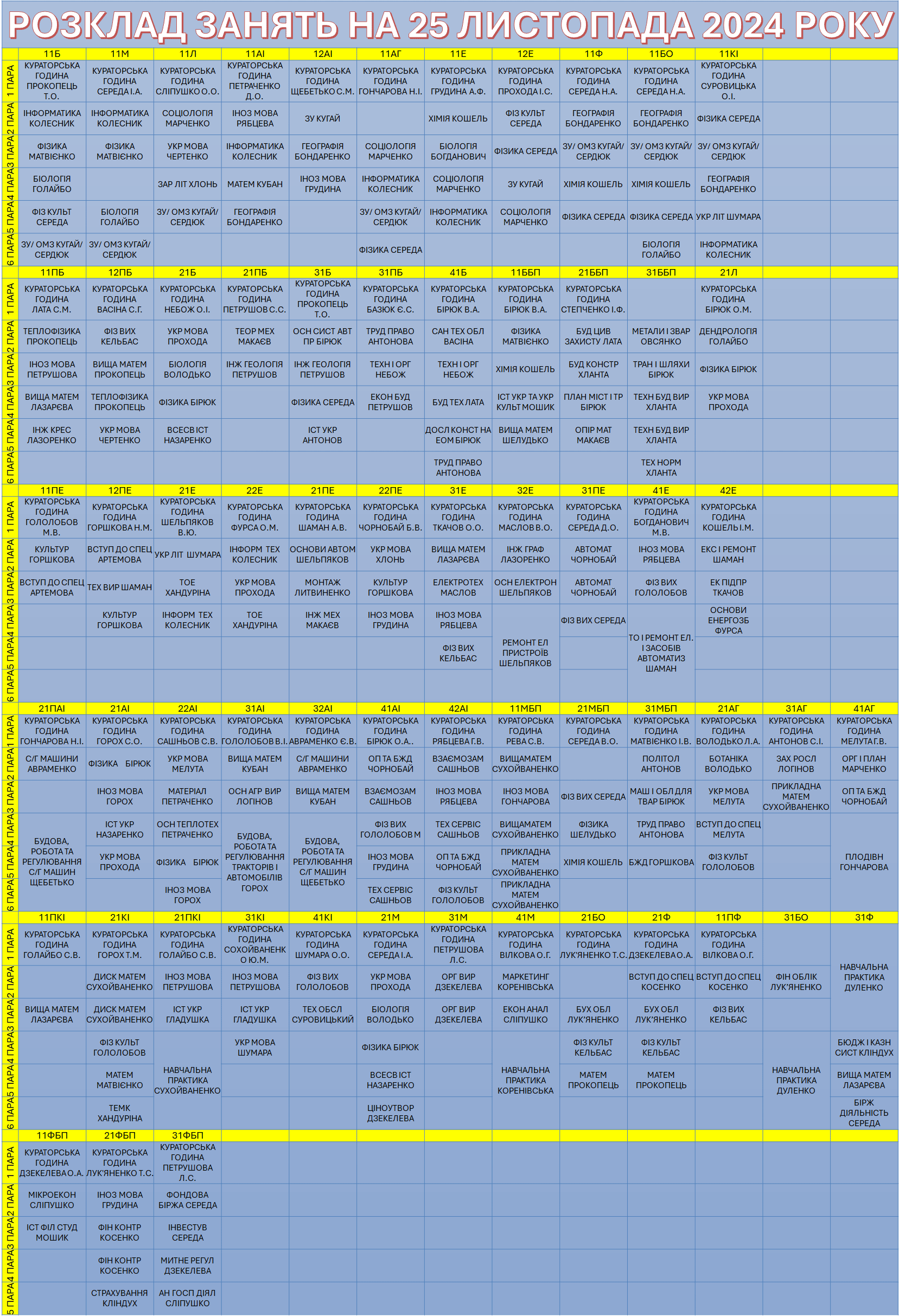This screenshot has height=1316, width=899.
Task: Select cell 'ІСТ УКР ТА УКР КУЛЬТ МОШИК'
Action: coord(526,402)
